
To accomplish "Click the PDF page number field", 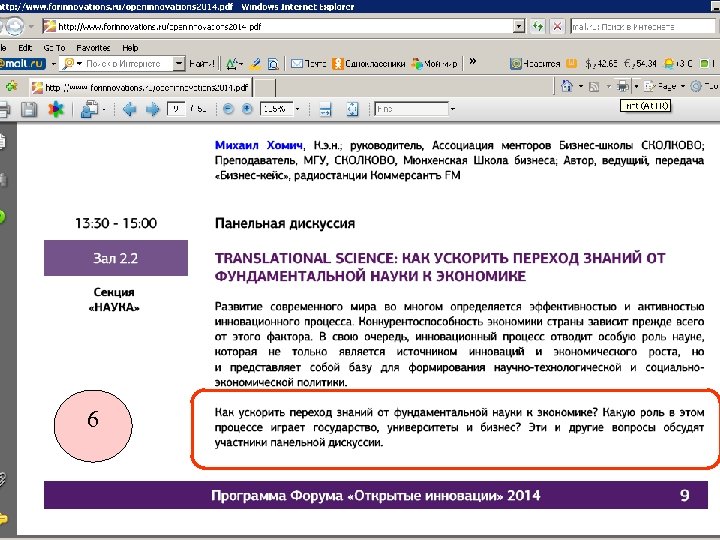I will [x=176, y=109].
